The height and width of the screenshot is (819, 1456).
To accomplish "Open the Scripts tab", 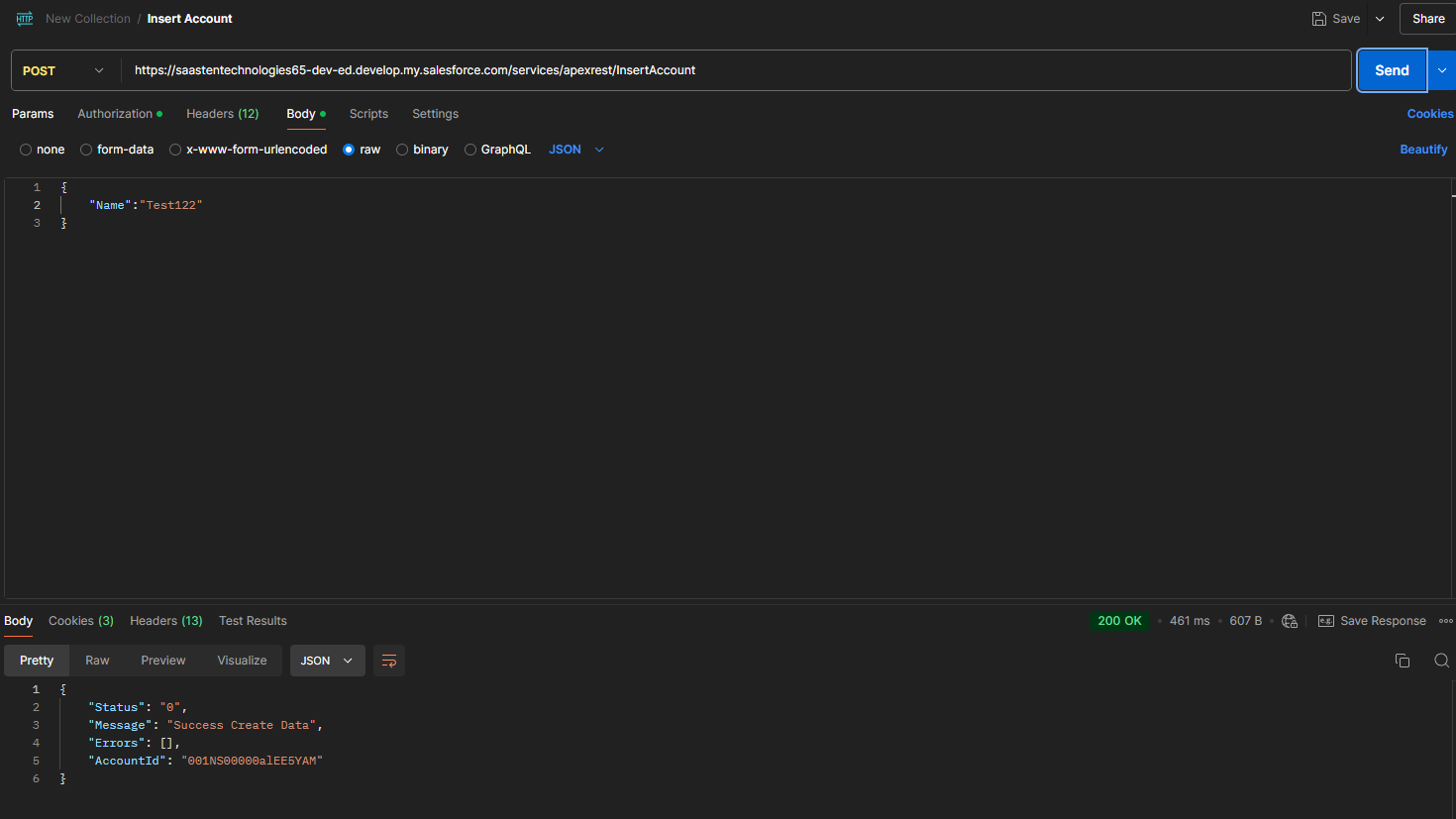I will 368,114.
